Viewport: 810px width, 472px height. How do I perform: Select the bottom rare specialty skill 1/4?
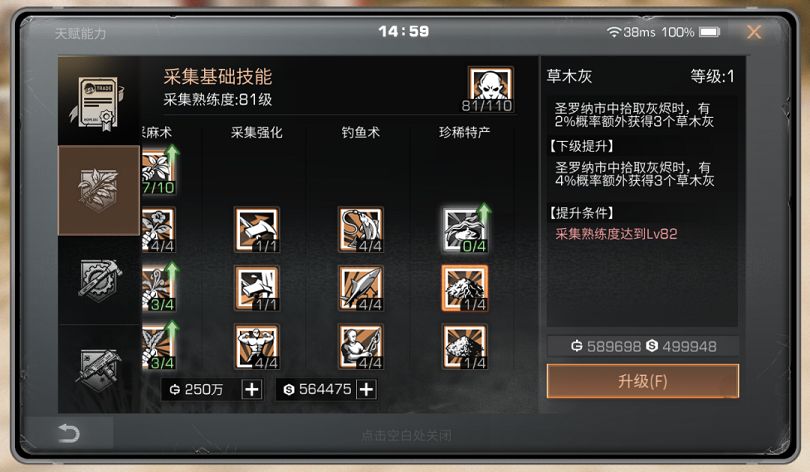464,347
